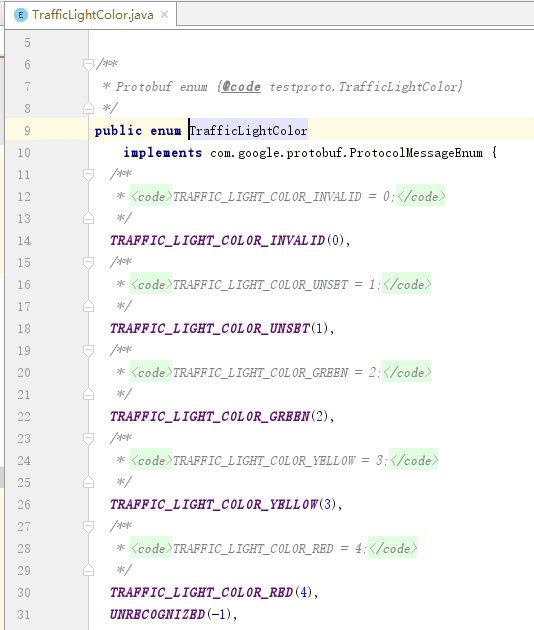Viewport: 534px width, 630px height.
Task: Click line number 14 in the gutter
Action: click(x=24, y=241)
